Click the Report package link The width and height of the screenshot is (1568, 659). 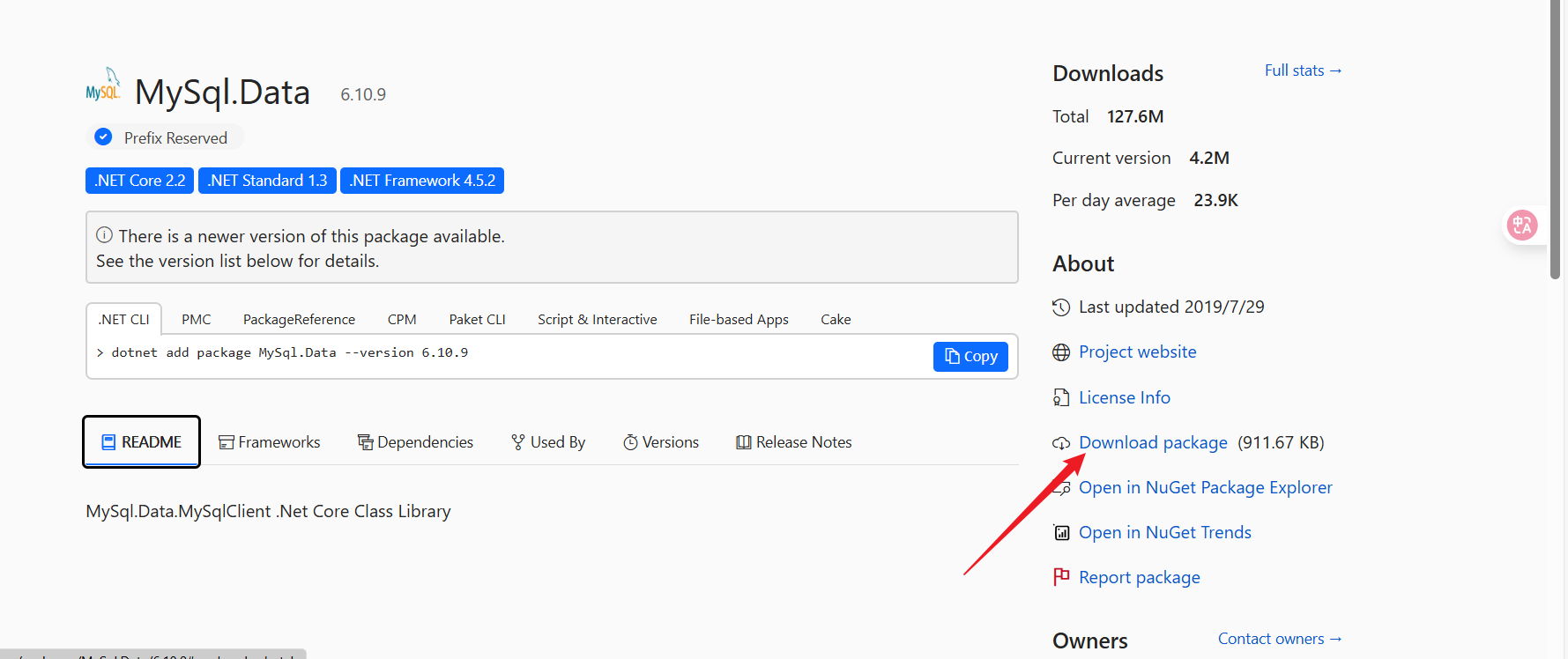click(1139, 577)
